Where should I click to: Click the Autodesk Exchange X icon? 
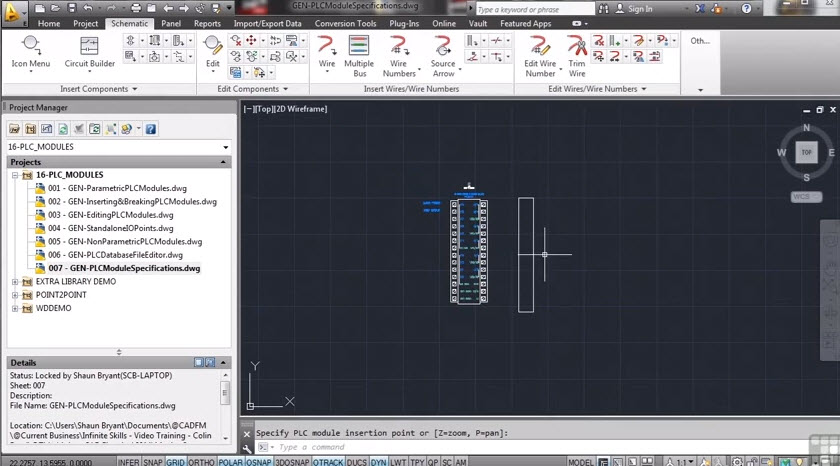coord(700,9)
